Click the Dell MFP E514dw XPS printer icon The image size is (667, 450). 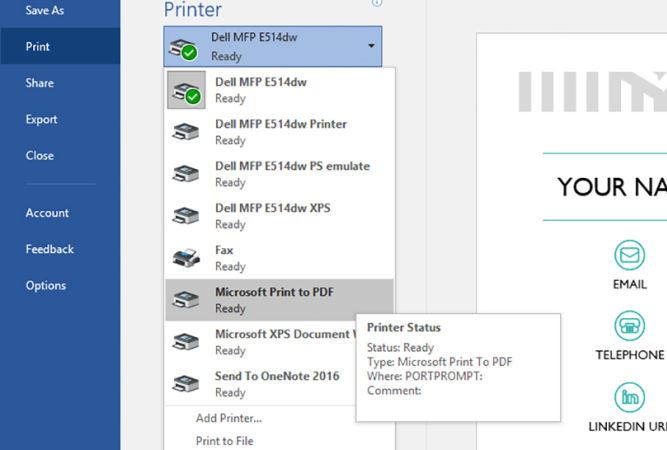(186, 216)
